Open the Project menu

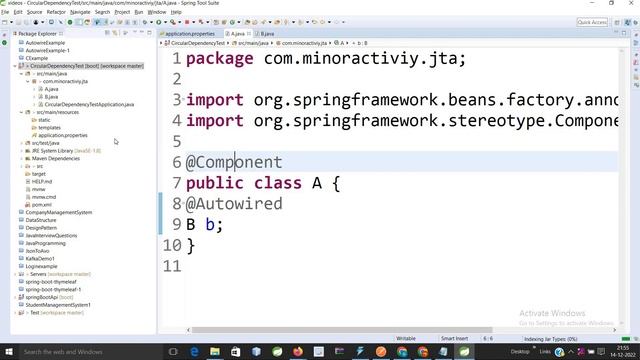122,12
